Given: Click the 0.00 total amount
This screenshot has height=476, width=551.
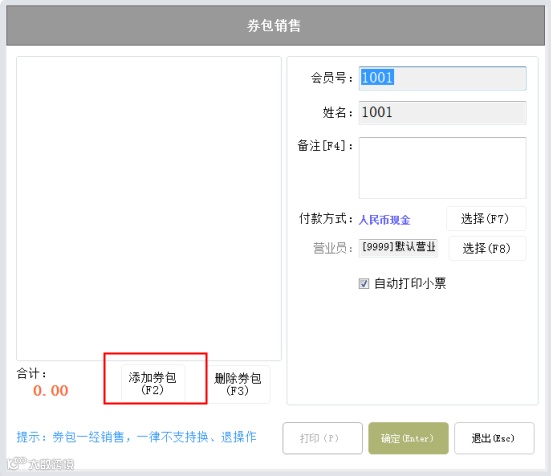Looking at the screenshot, I should (51, 391).
